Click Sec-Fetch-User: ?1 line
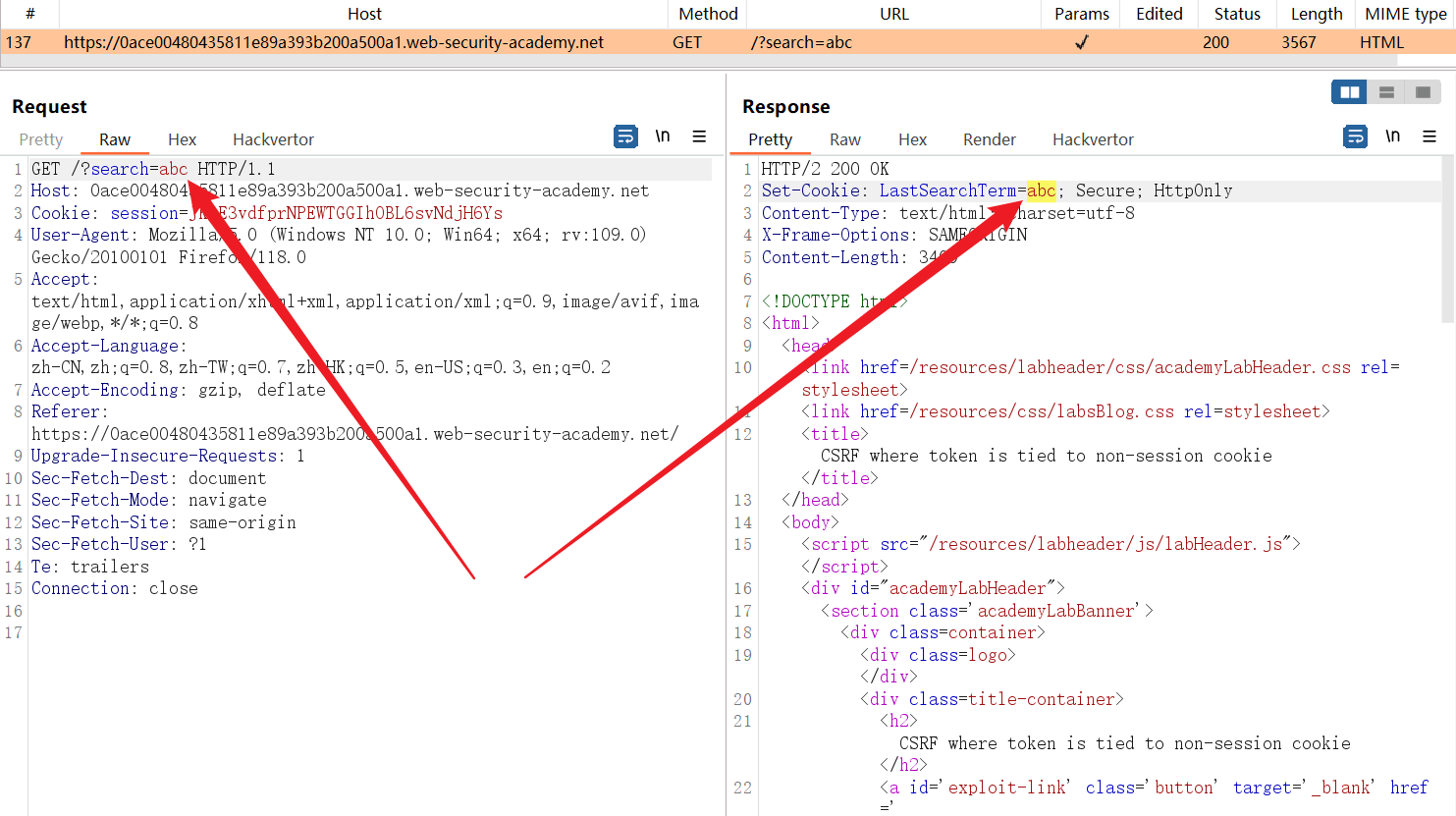Screen dimensions: 1456x816 point(119,544)
